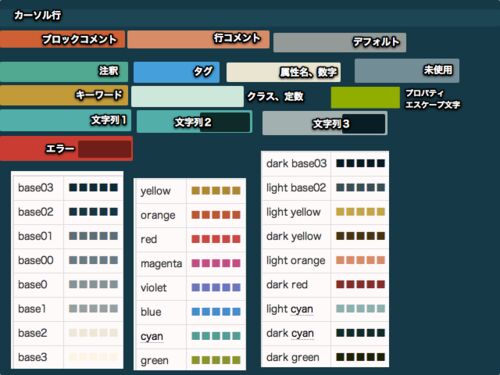Click the light cyan color squares

(x=360, y=309)
